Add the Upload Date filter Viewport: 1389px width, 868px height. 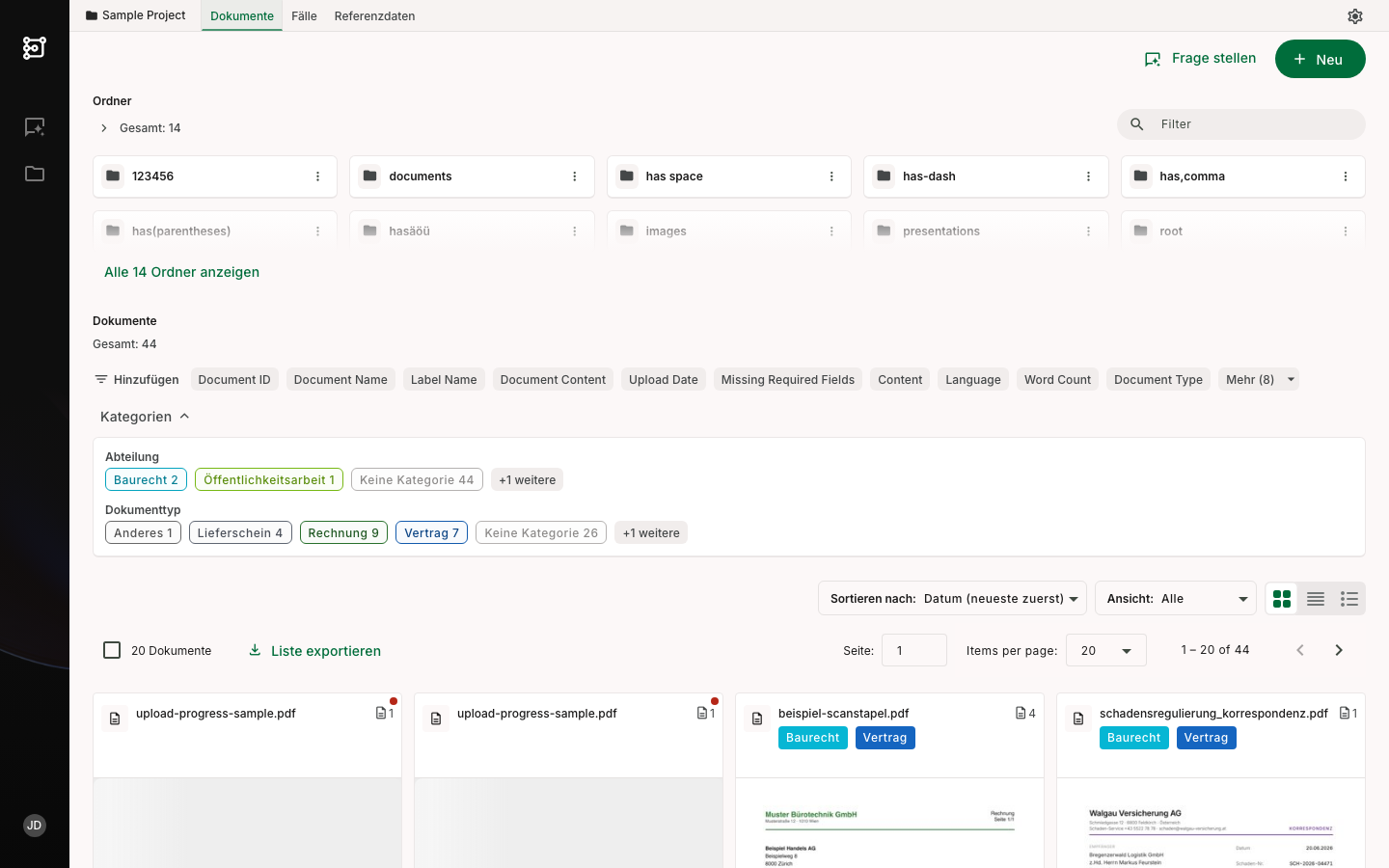click(664, 380)
